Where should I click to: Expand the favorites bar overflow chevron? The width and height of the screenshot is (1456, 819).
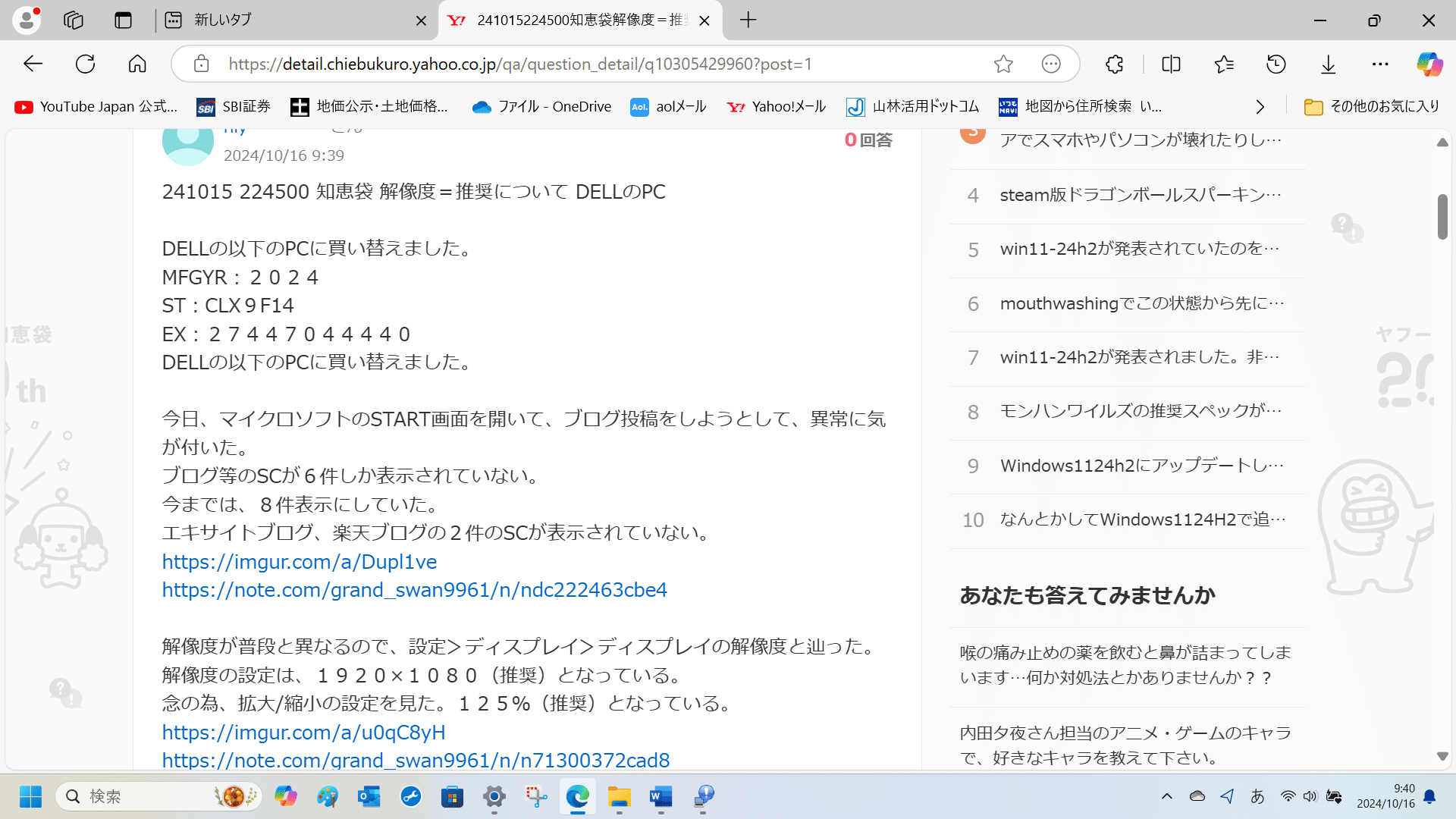pyautogui.click(x=1260, y=107)
